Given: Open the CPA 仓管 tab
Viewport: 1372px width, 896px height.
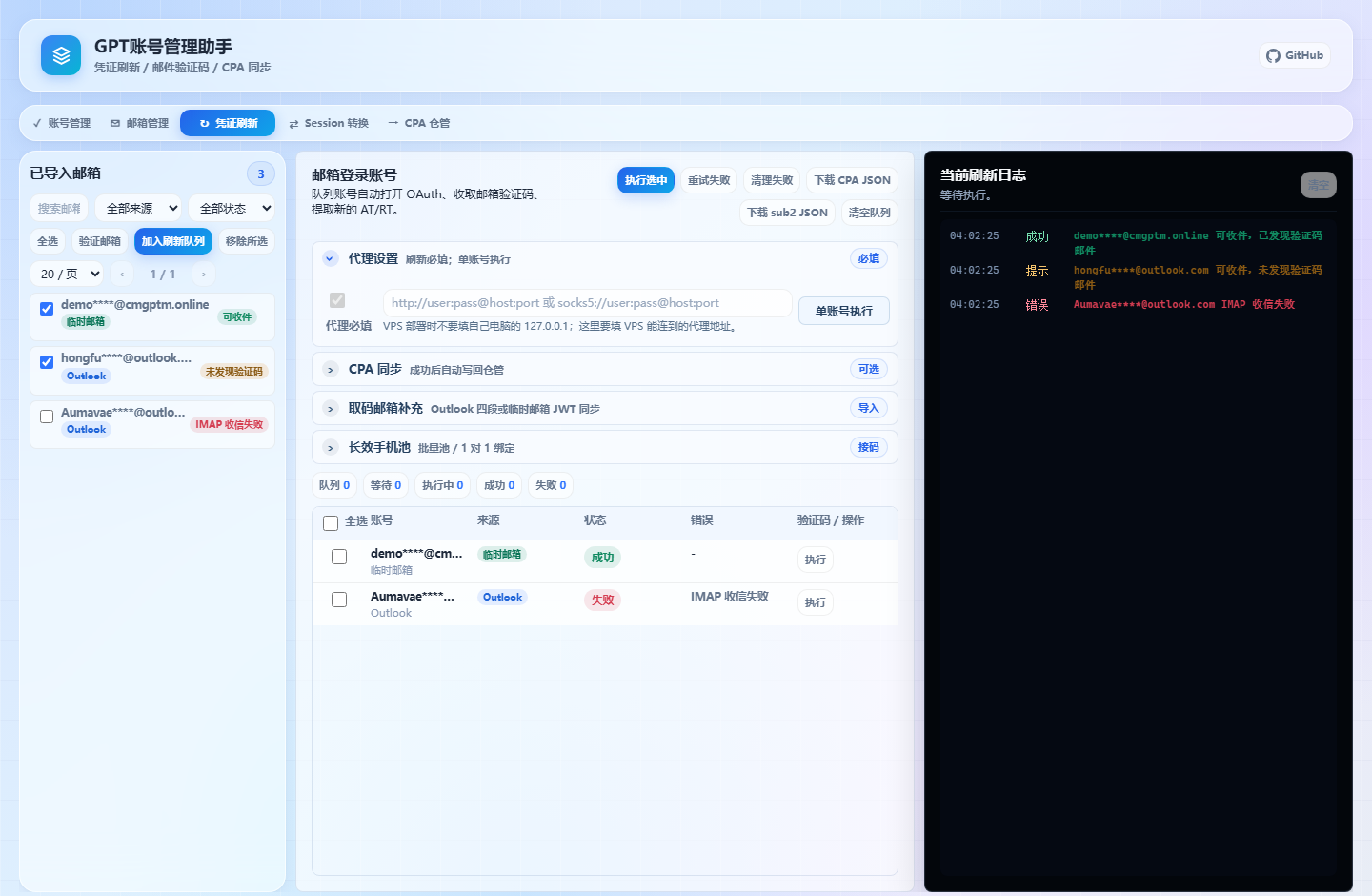Looking at the screenshot, I should point(419,123).
